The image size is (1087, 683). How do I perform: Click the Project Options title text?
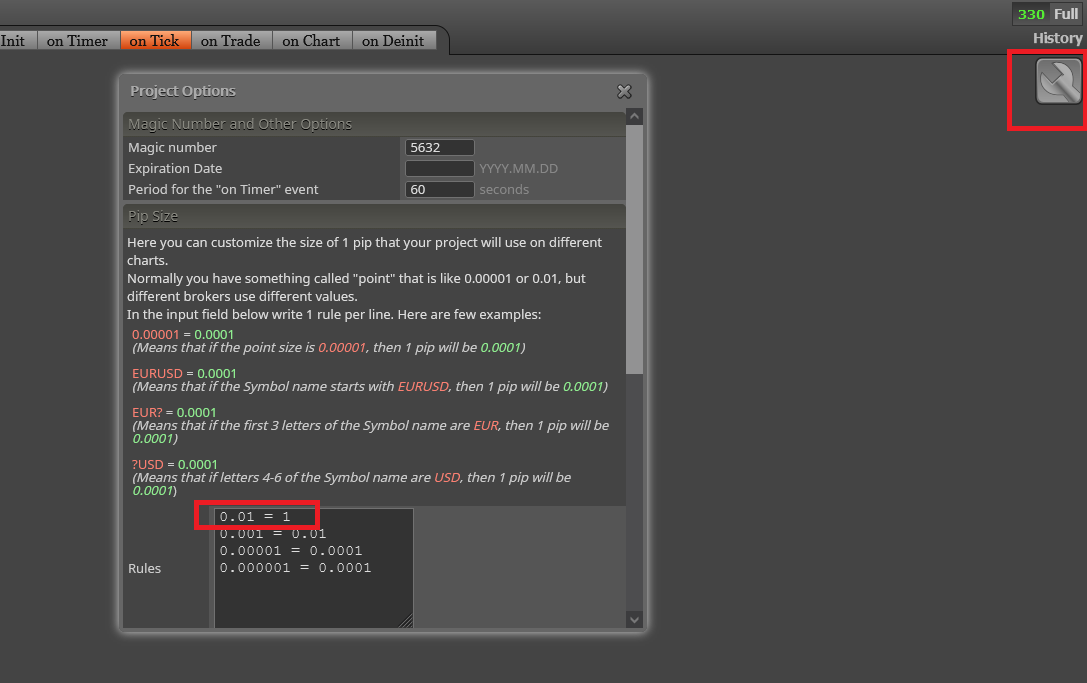click(x=183, y=91)
